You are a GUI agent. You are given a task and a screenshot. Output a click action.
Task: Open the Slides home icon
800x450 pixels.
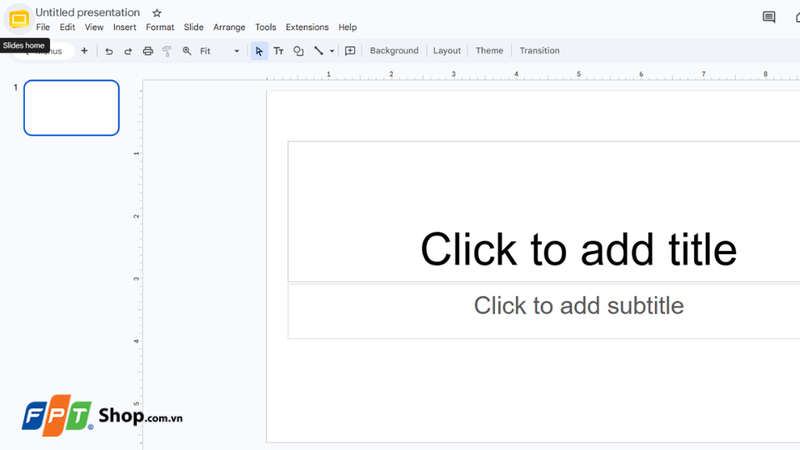(19, 19)
